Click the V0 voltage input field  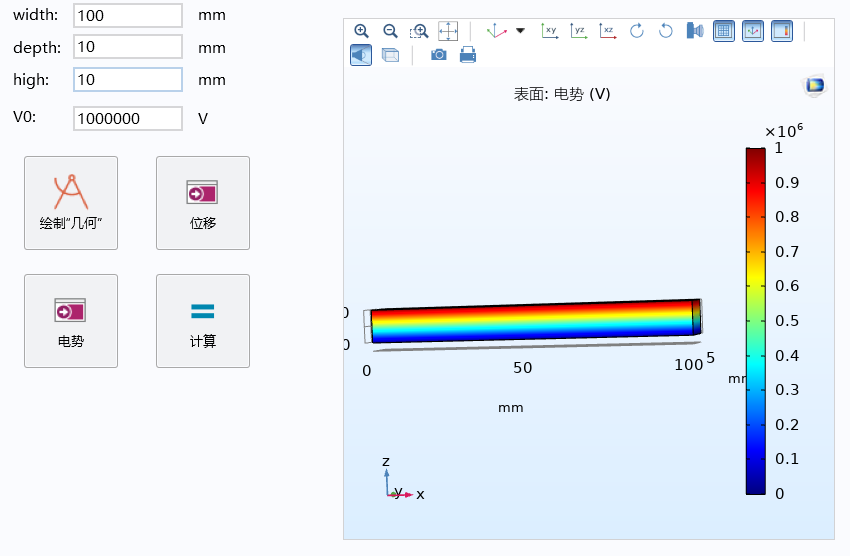click(x=128, y=118)
